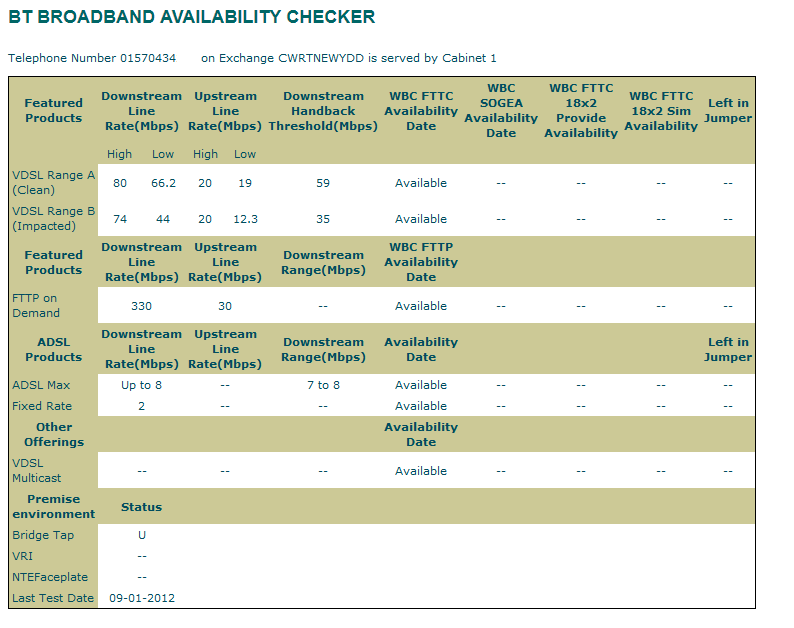The width and height of the screenshot is (794, 628).
Task: Click the VRI row label
Action: pos(22,556)
